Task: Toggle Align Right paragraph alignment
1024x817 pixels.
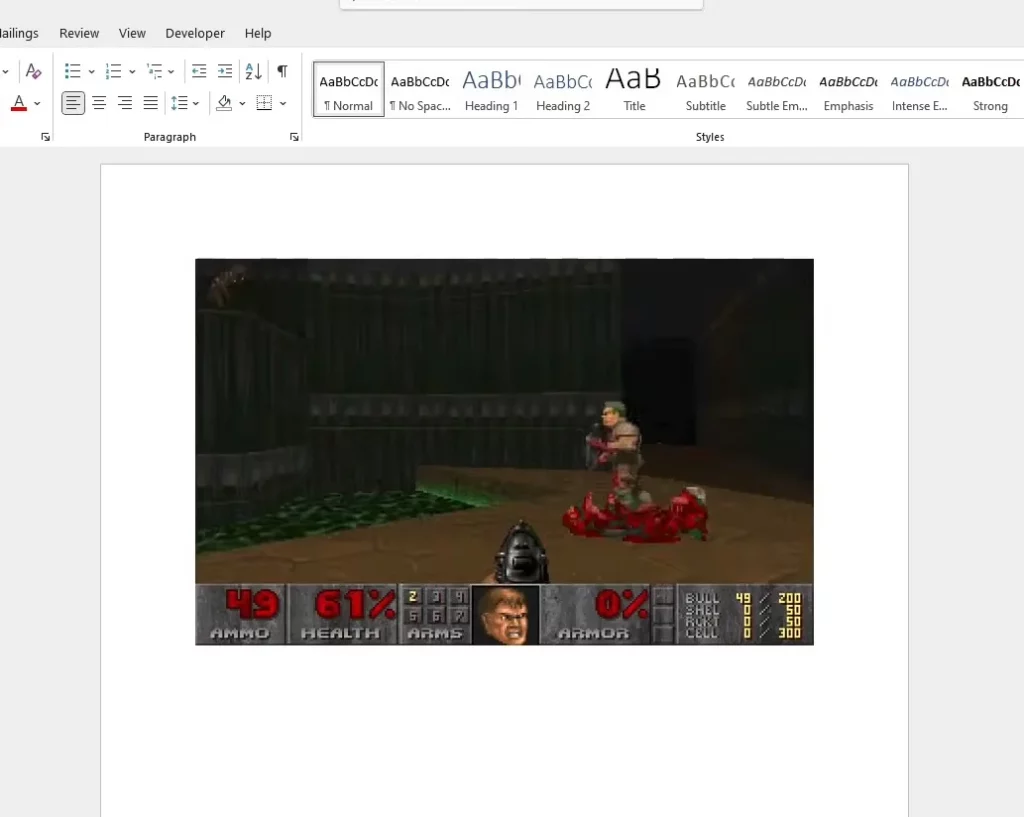Action: point(125,103)
